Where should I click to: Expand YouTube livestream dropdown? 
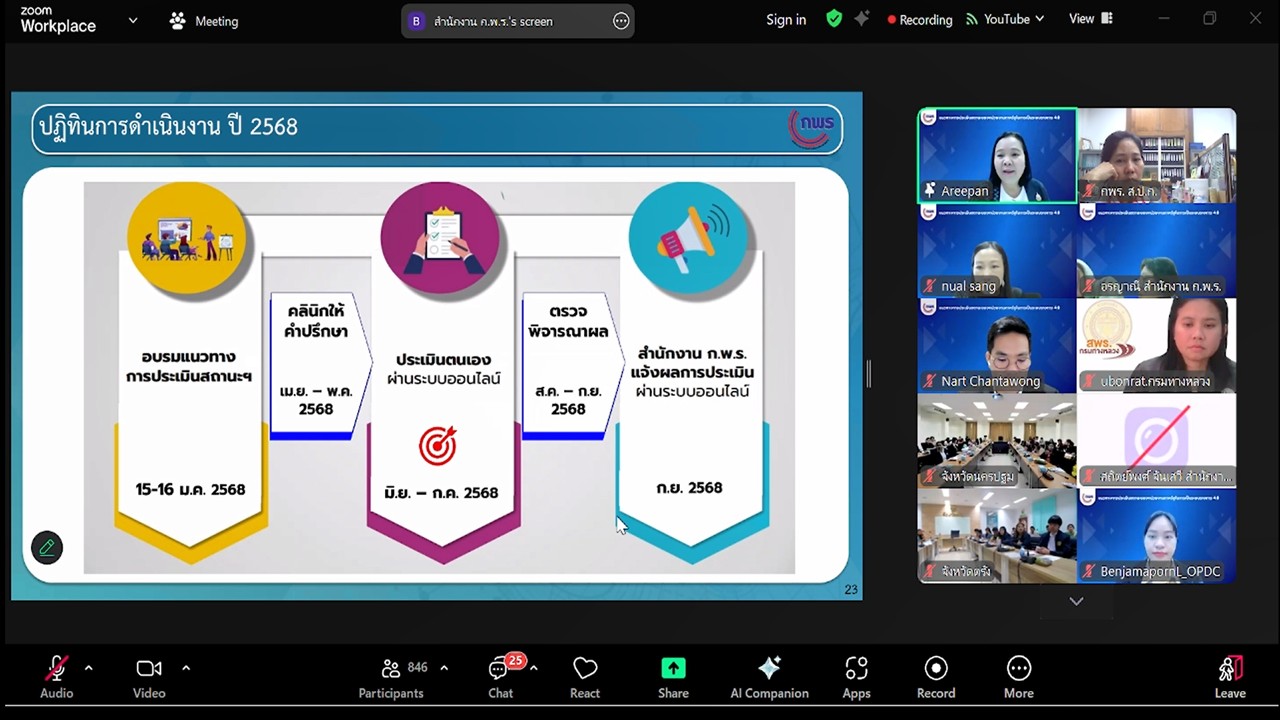pos(1006,19)
